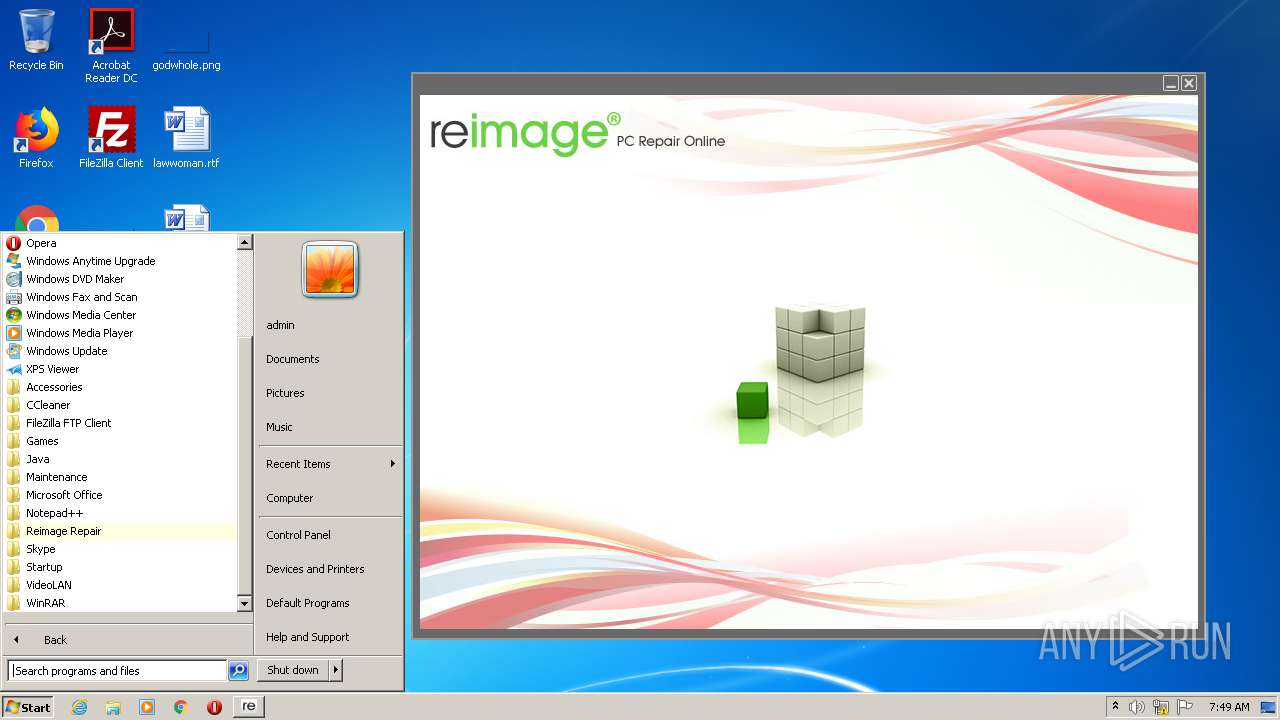Viewport: 1280px width, 720px height.
Task: Open Windows Explorer from taskbar
Action: pos(113,707)
